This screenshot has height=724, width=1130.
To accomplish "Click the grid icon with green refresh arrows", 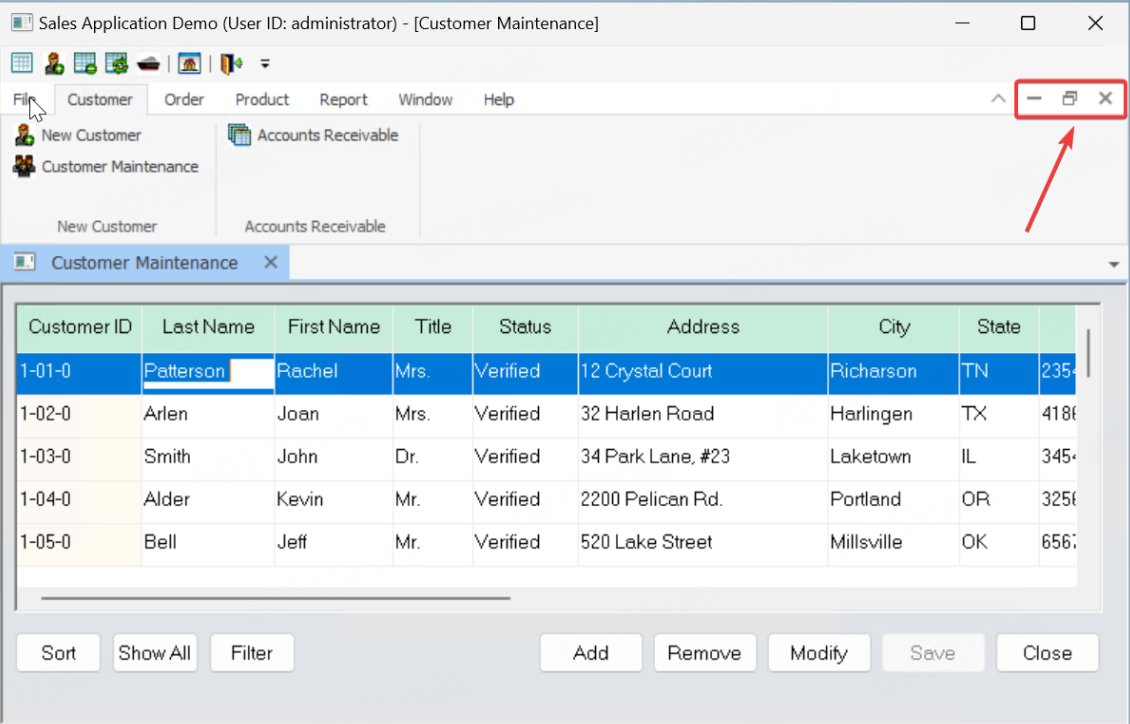I will click(117, 64).
